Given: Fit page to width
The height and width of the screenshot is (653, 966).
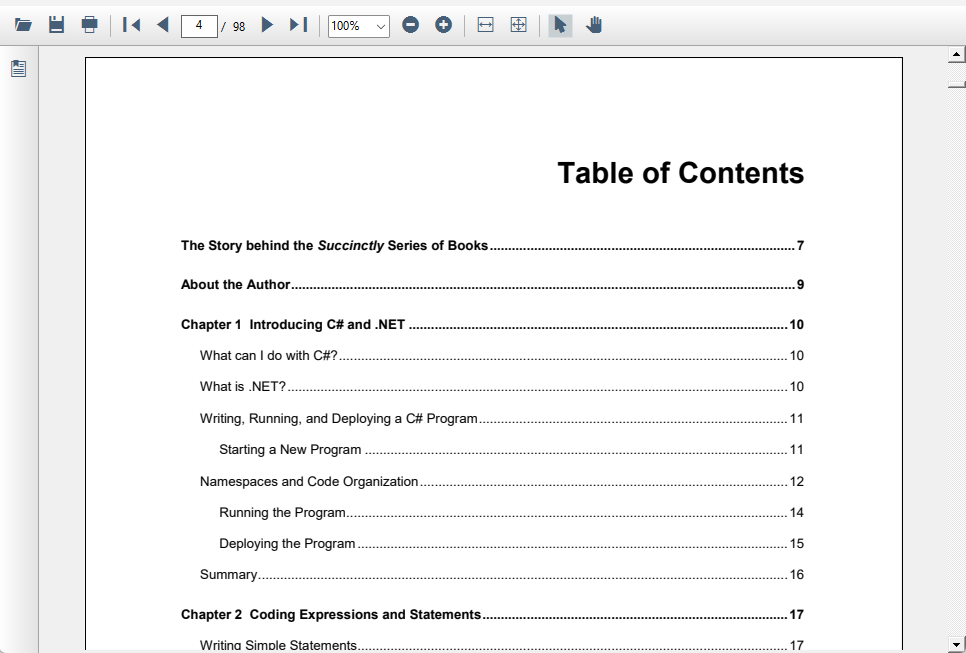Looking at the screenshot, I should [x=485, y=25].
